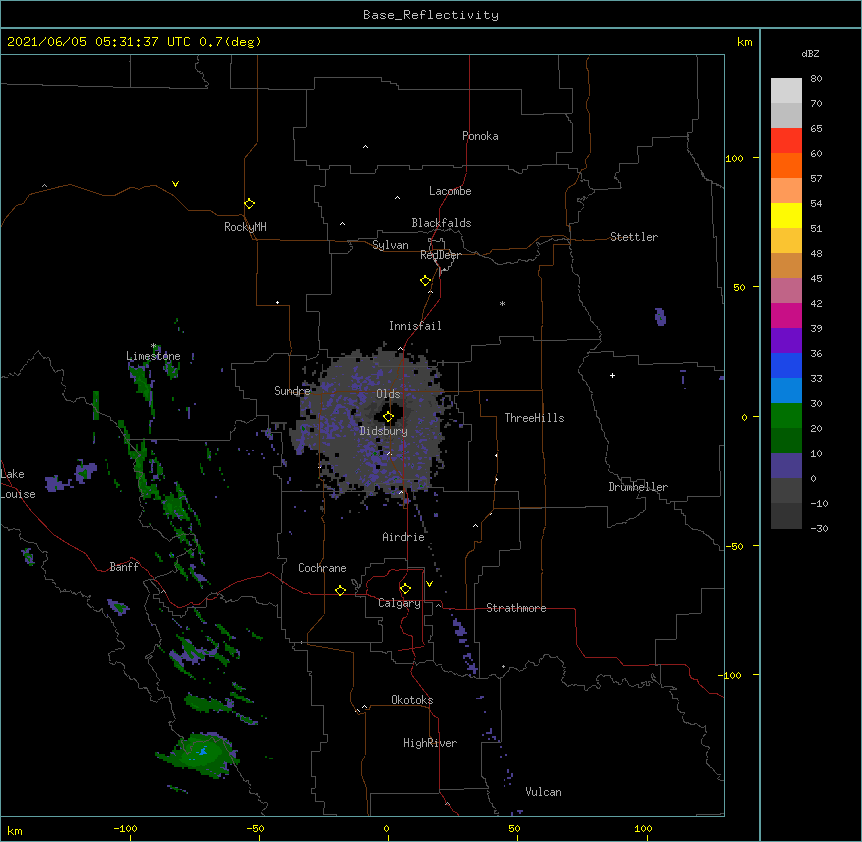Click the km unit label at the top right
Image resolution: width=862 pixels, height=842 pixels.
744,42
